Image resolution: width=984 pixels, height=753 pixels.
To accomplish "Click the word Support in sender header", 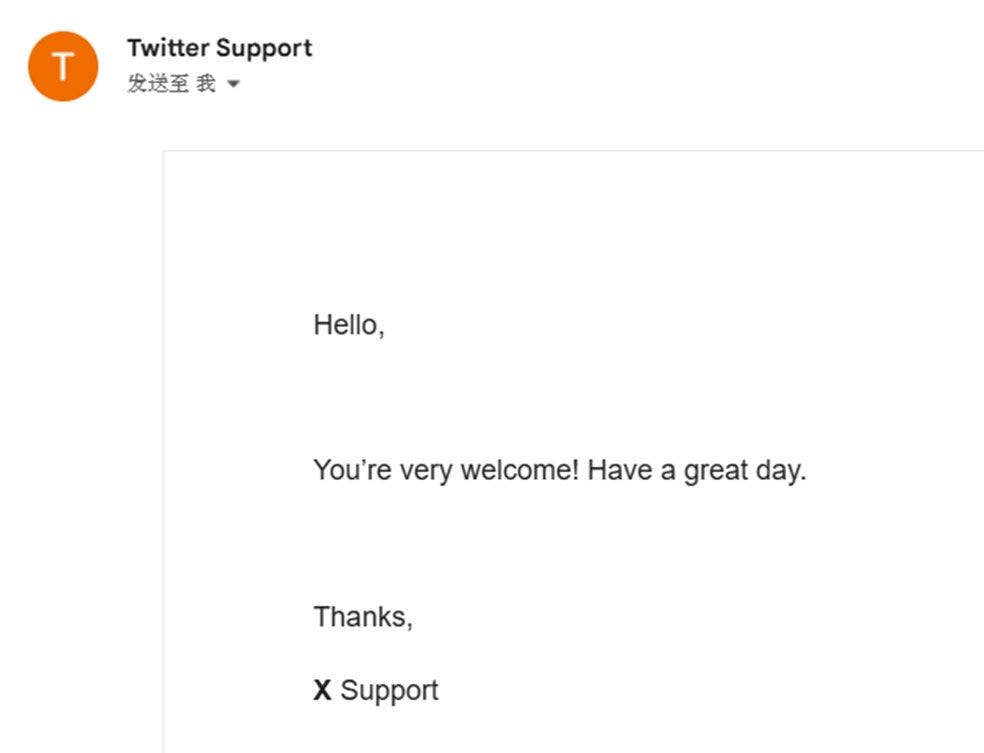I will (x=264, y=49).
